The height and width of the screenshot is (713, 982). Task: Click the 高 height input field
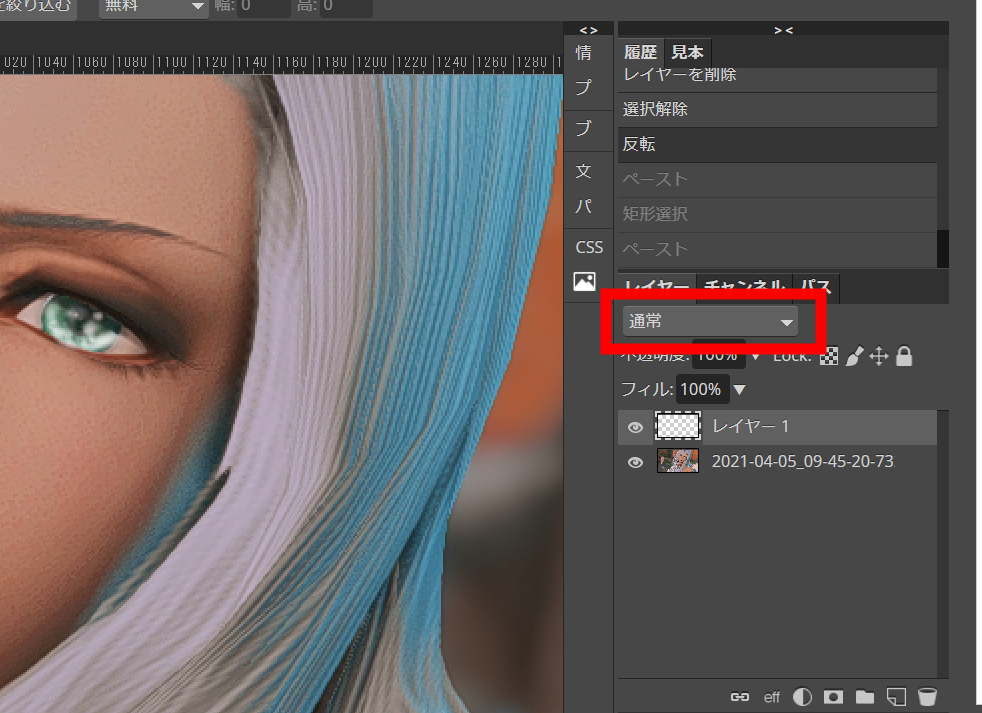(x=346, y=6)
